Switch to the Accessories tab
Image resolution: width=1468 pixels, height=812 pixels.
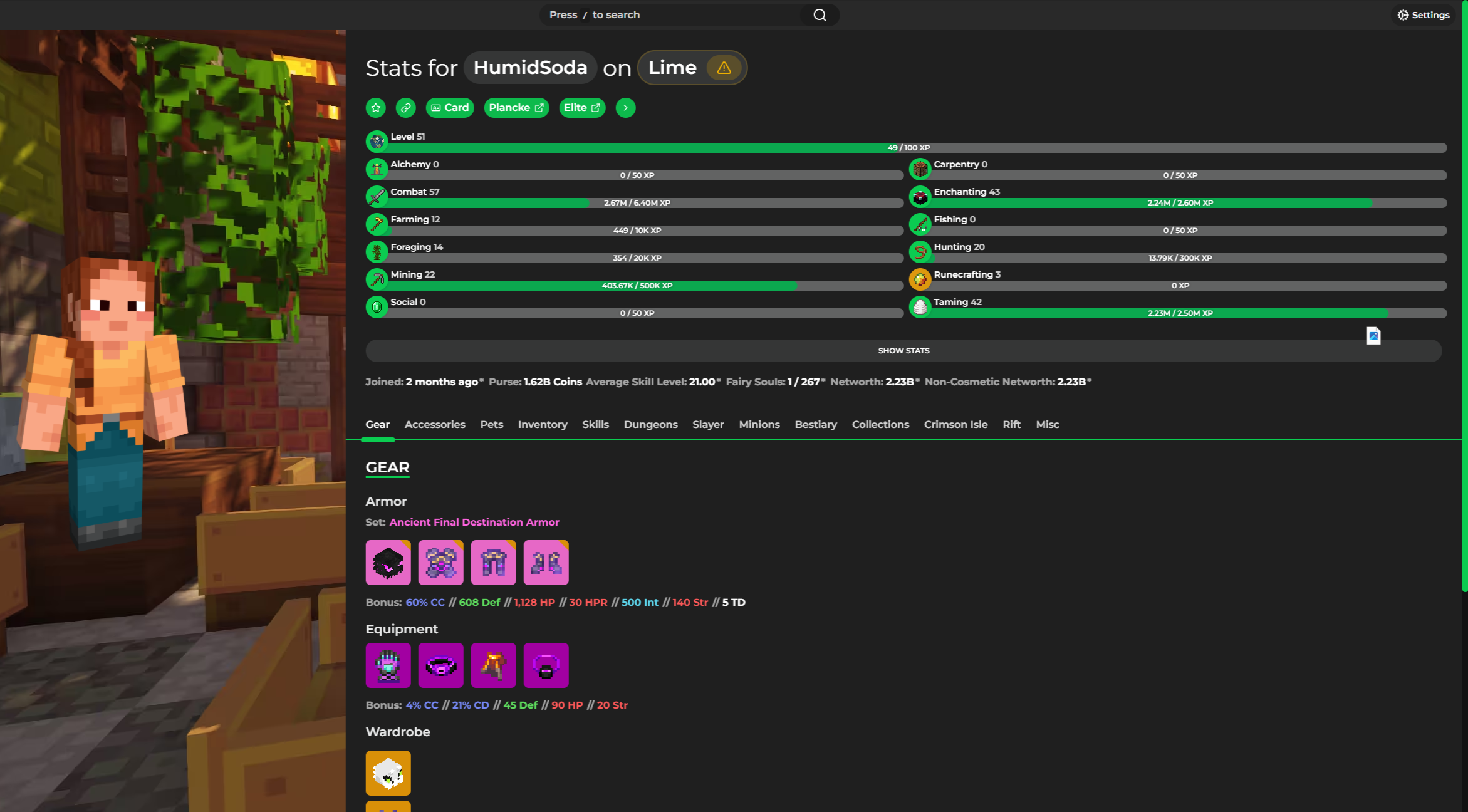[x=434, y=424]
